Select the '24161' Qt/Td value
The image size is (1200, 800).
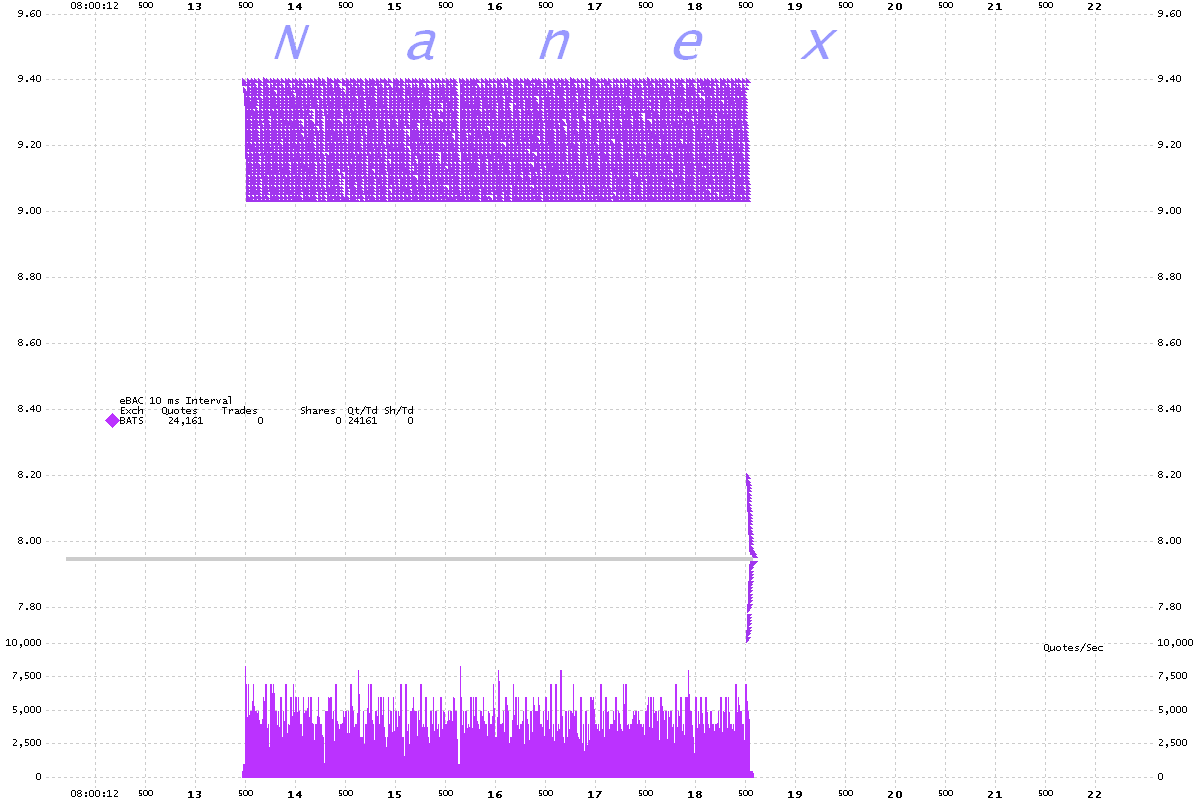(x=362, y=421)
